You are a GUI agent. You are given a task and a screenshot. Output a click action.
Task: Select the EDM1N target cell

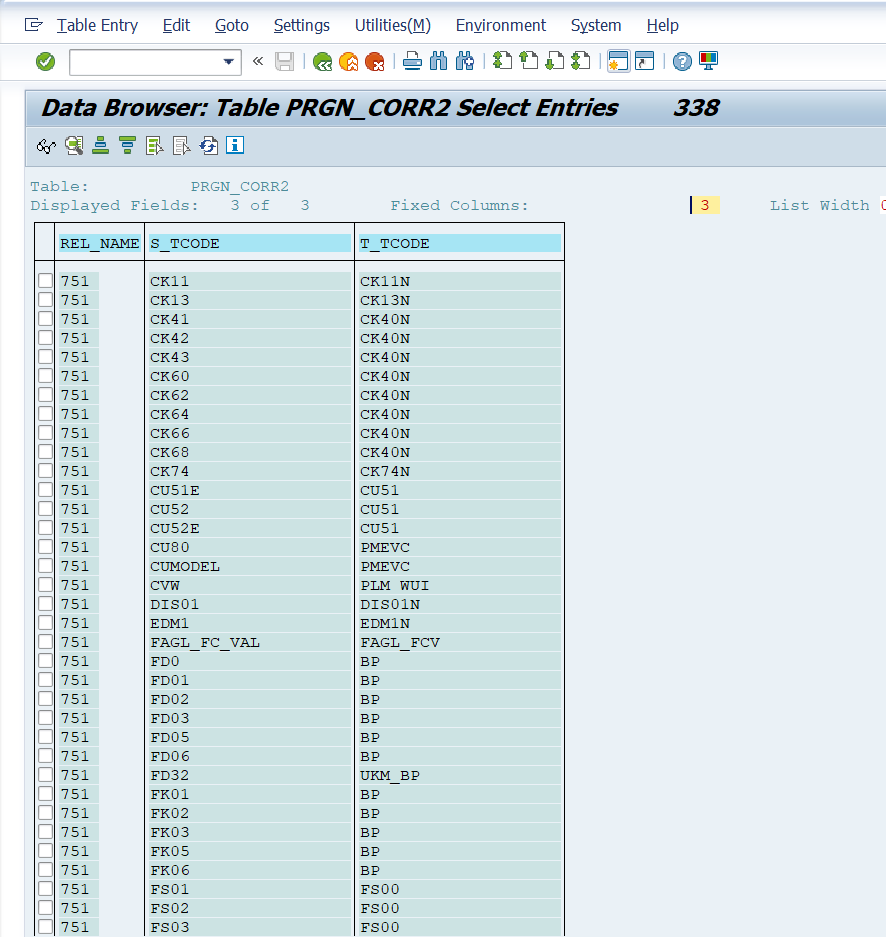[x=459, y=623]
